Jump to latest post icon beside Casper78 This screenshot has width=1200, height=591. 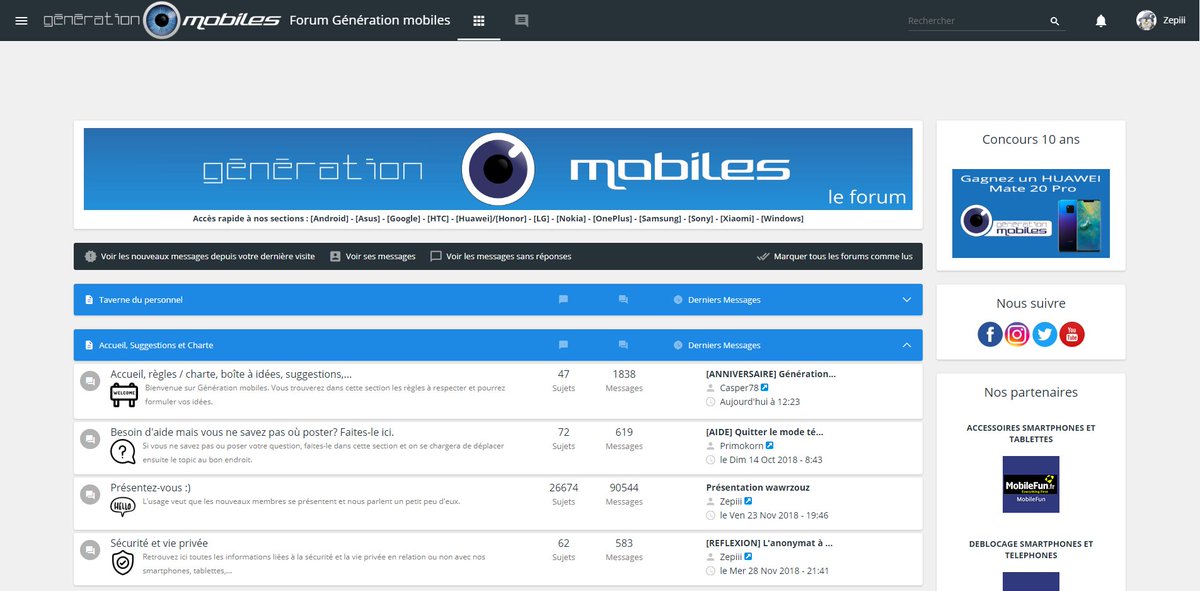(x=765, y=388)
